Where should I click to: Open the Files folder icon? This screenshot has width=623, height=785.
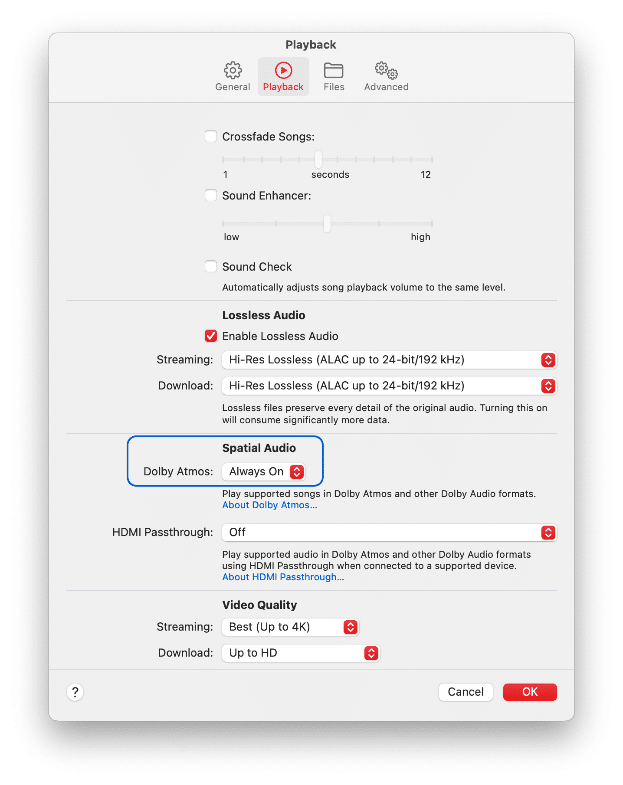334,70
